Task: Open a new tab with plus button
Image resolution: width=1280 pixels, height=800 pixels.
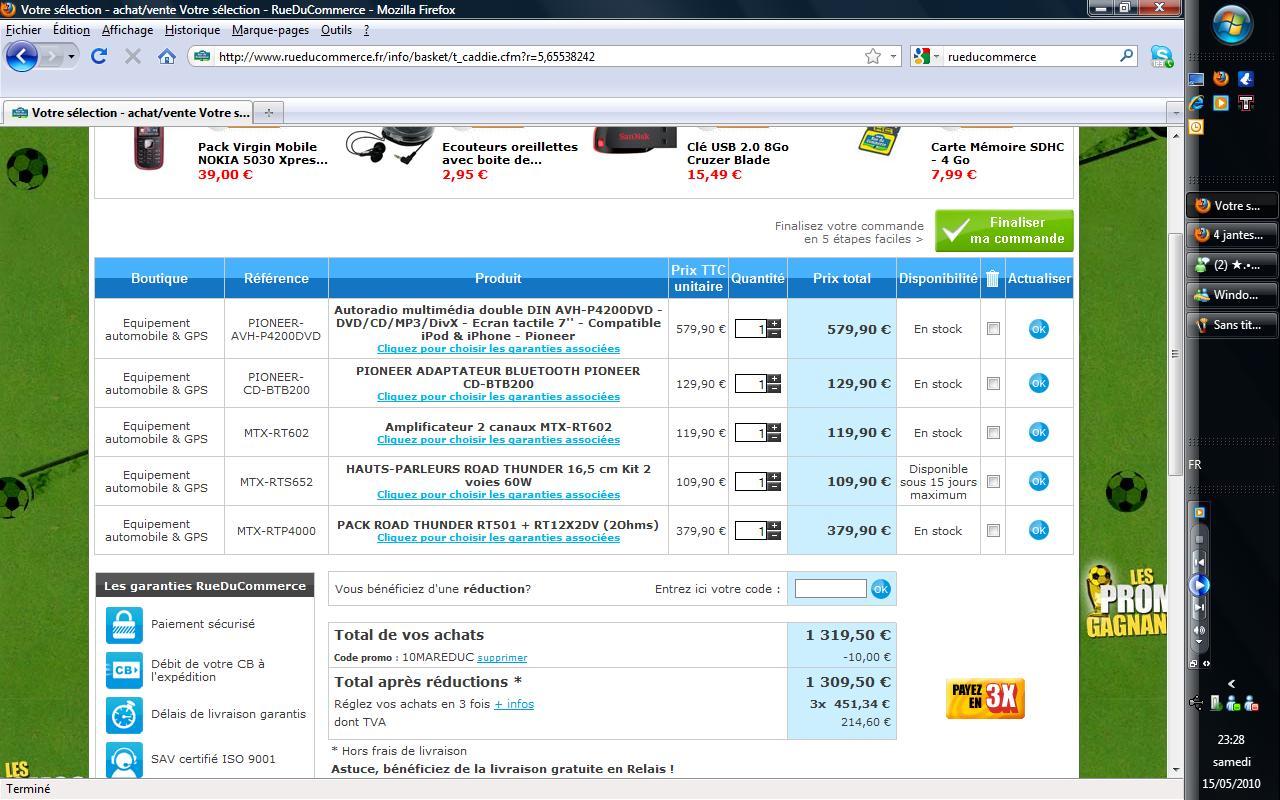Action: (x=268, y=112)
